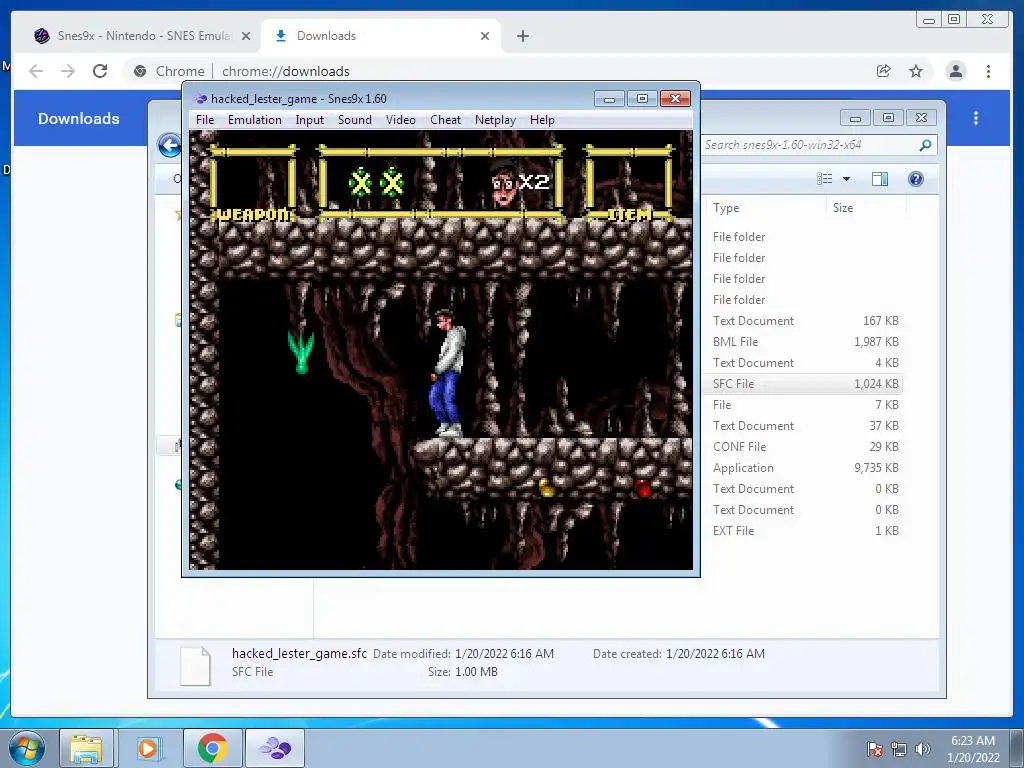
Task: Minimize the Explorer window
Action: point(855,118)
